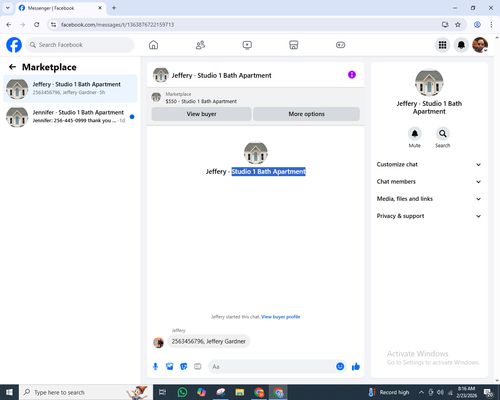
Task: Click highlighted Studio 1 Bath Apartment title
Action: pyautogui.click(x=268, y=171)
